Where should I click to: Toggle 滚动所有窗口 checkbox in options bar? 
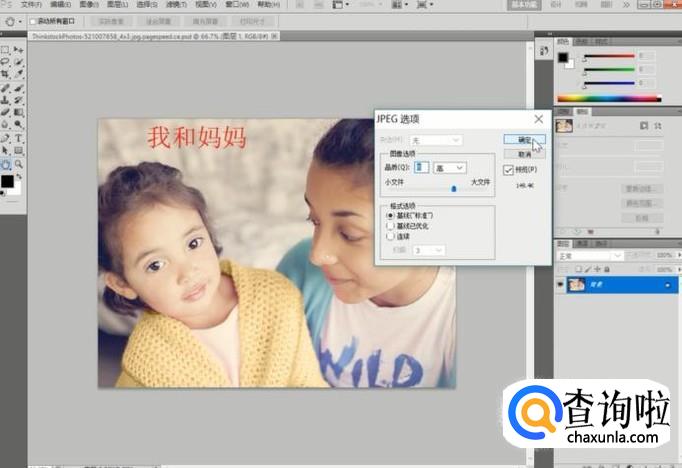click(x=32, y=20)
